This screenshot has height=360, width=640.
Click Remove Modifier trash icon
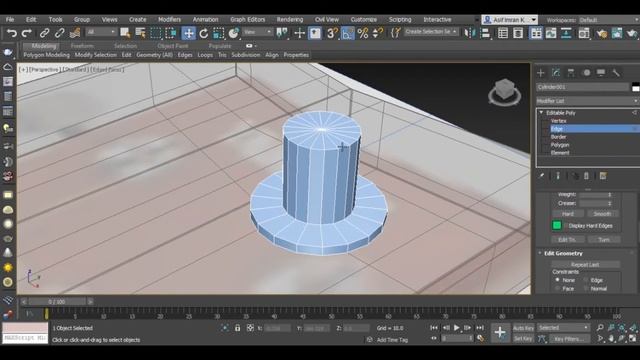click(x=587, y=176)
